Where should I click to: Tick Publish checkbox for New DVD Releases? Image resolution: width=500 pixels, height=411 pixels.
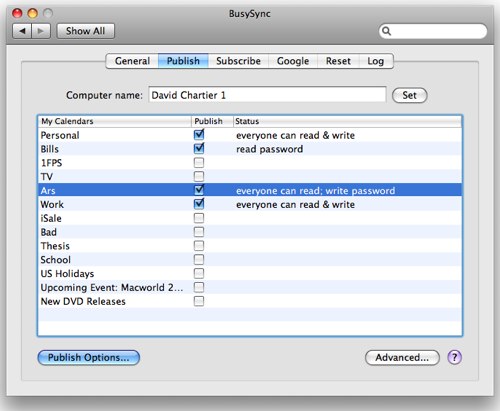click(x=199, y=301)
